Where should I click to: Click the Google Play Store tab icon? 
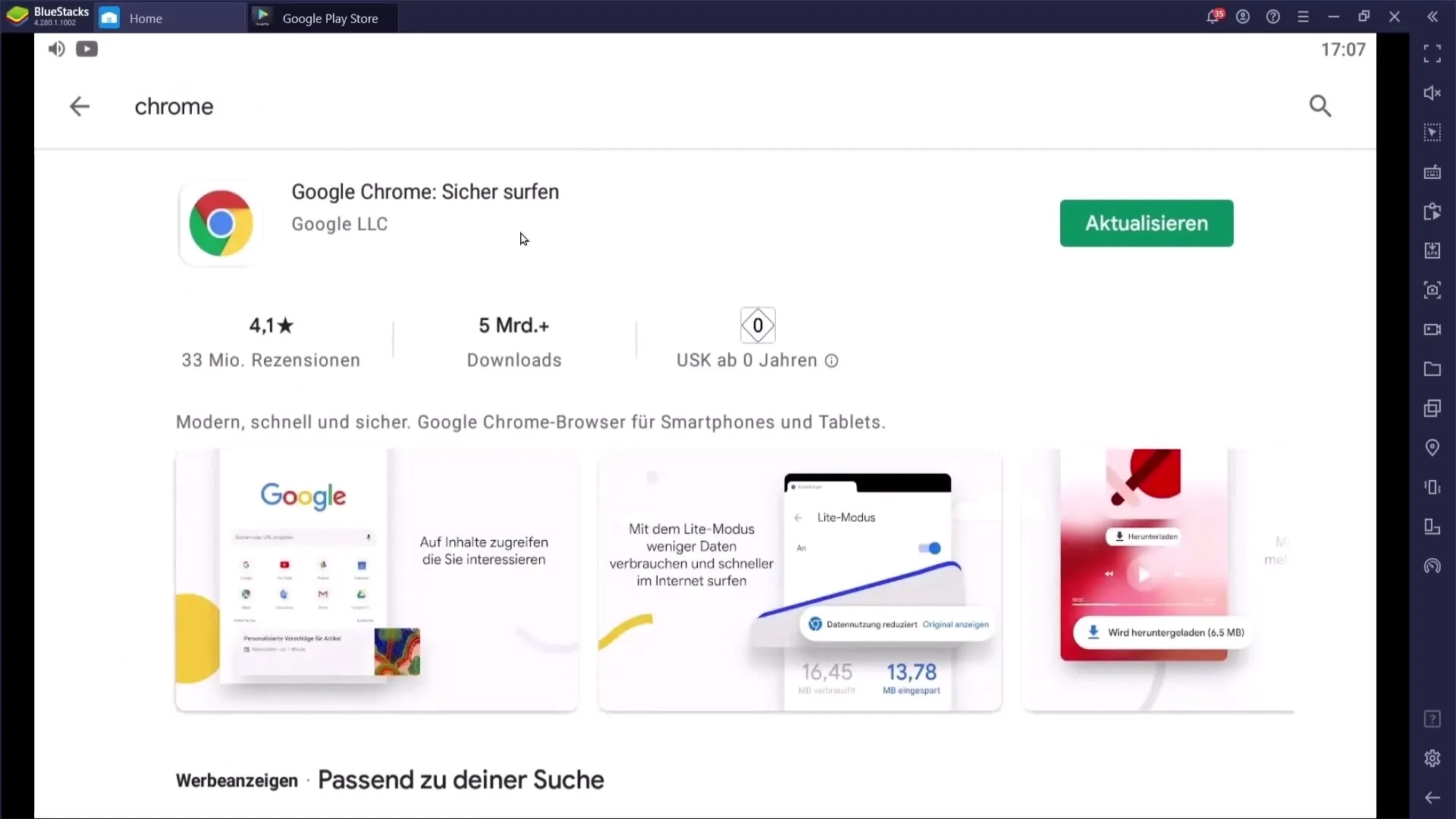pos(262,17)
